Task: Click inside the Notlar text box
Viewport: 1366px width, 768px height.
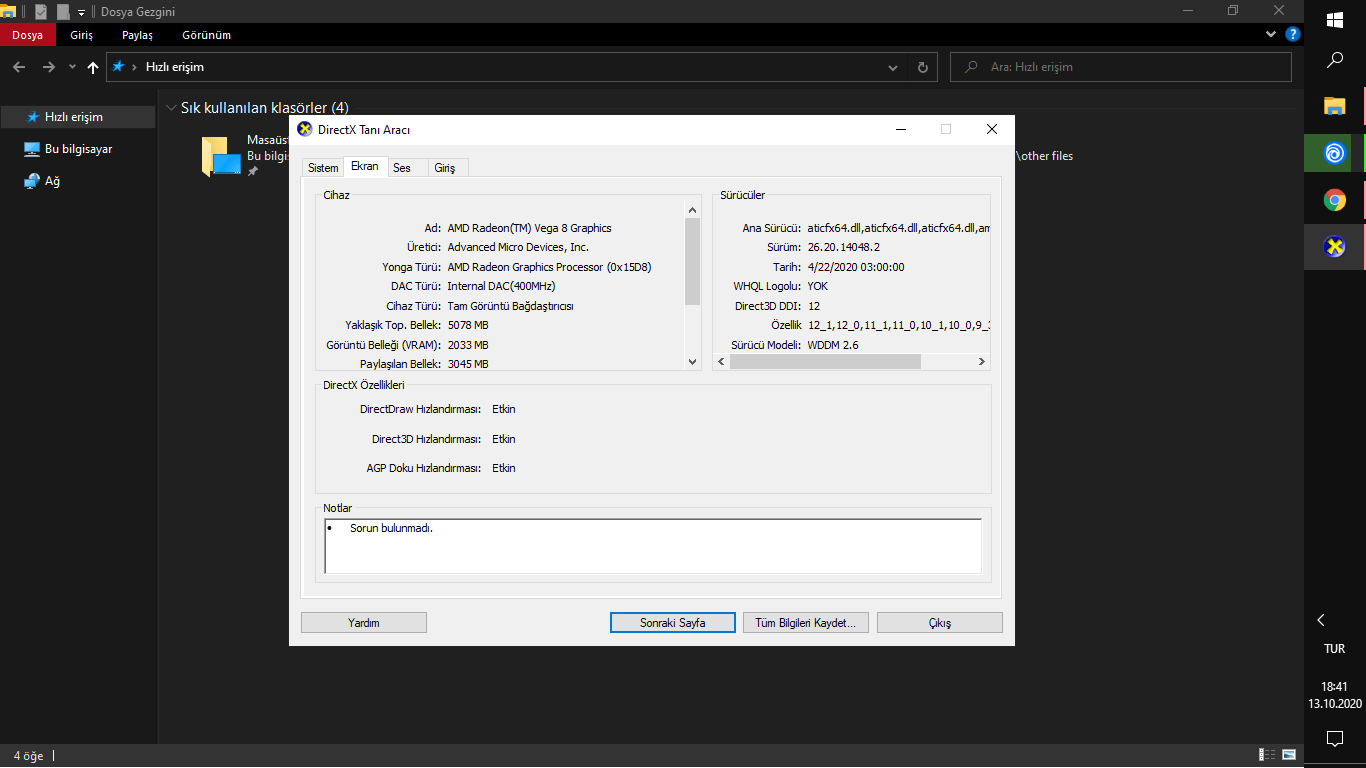Action: pos(653,546)
